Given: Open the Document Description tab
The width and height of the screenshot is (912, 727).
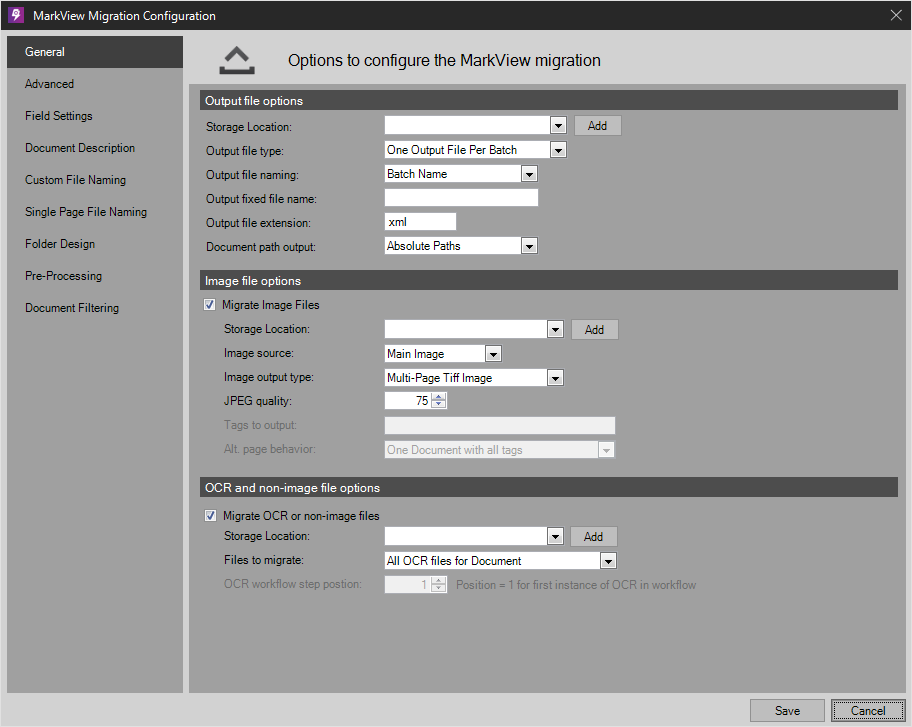Looking at the screenshot, I should (x=95, y=148).
